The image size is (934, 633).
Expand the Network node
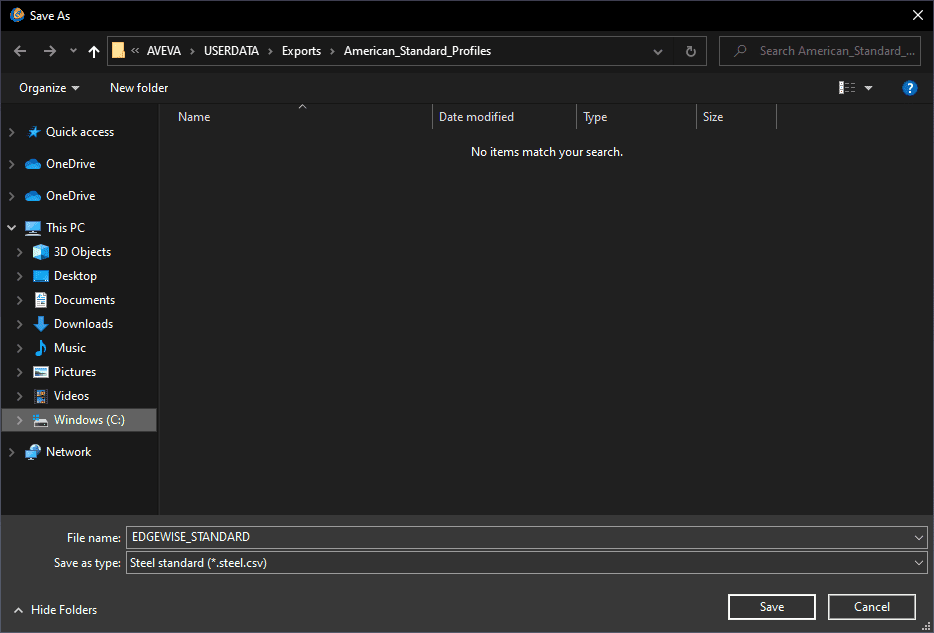(11, 453)
